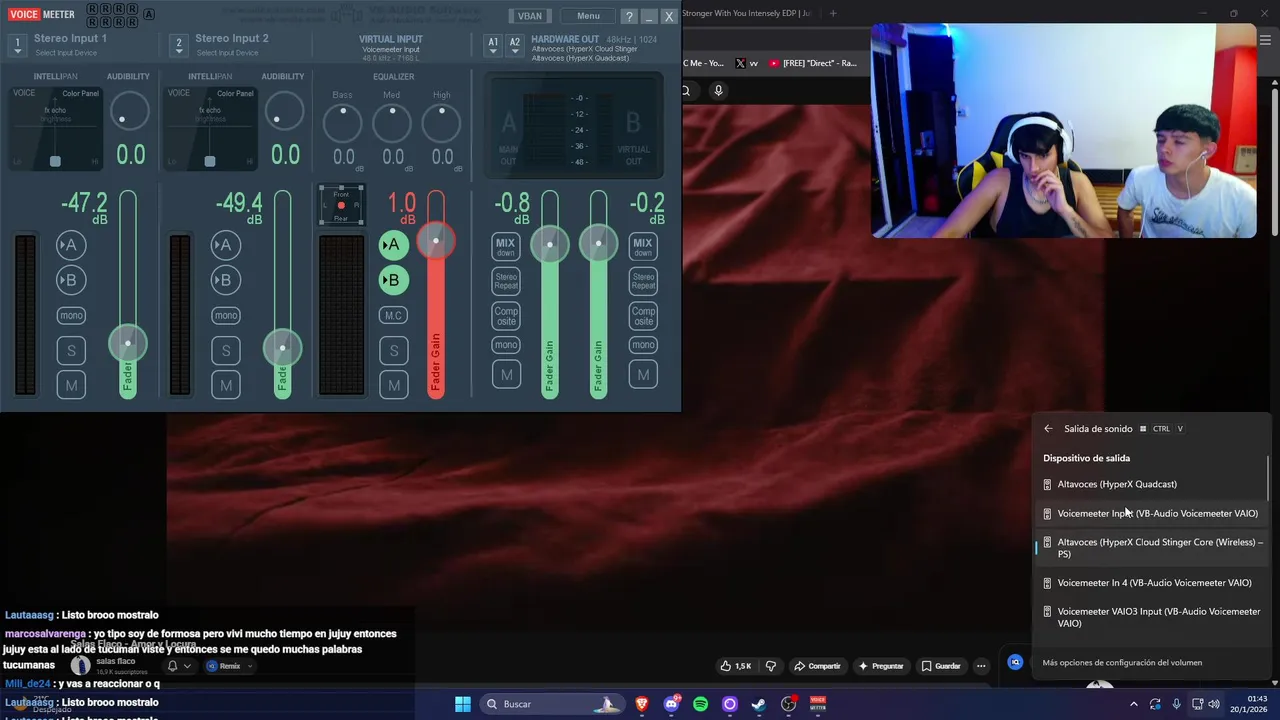The width and height of the screenshot is (1280, 720).
Task: Toggle Composite on output A
Action: (506, 316)
